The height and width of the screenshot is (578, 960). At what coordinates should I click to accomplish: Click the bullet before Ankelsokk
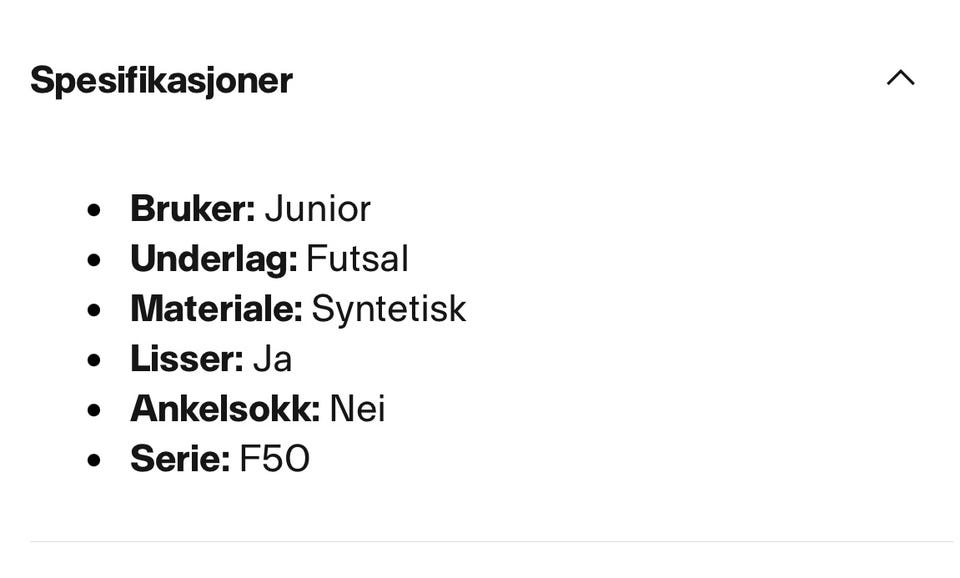[94, 410]
